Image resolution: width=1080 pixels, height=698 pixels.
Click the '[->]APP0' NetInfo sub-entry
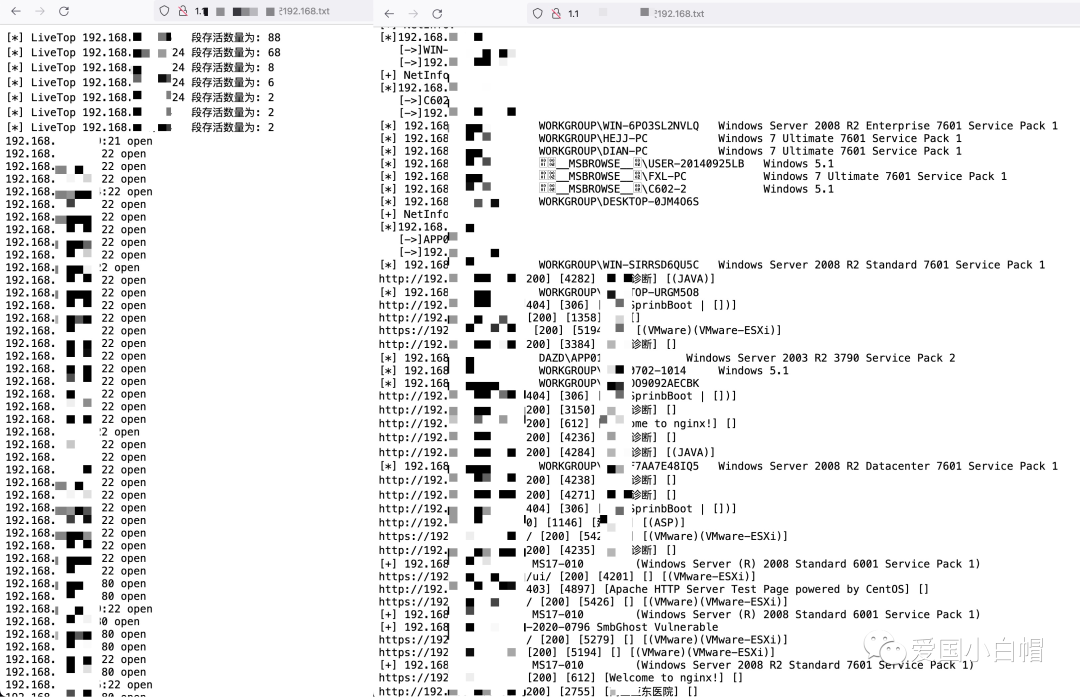(x=424, y=239)
